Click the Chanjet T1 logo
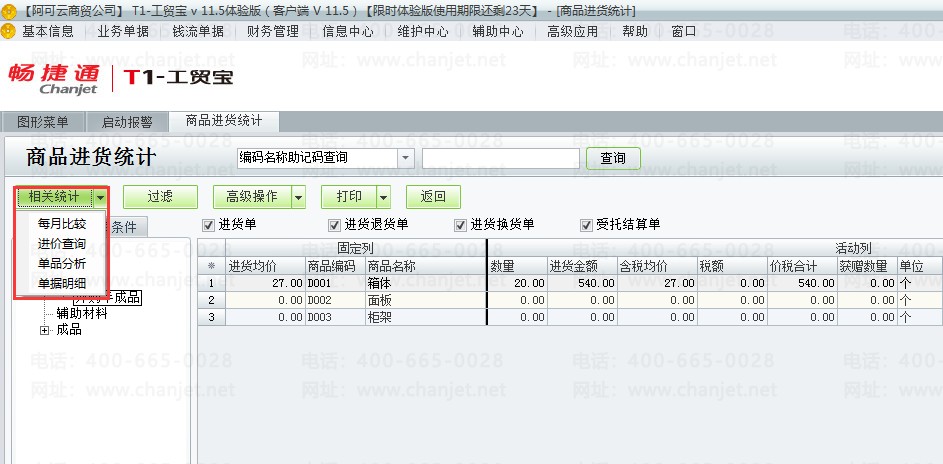The width and height of the screenshot is (943, 464). 120,79
